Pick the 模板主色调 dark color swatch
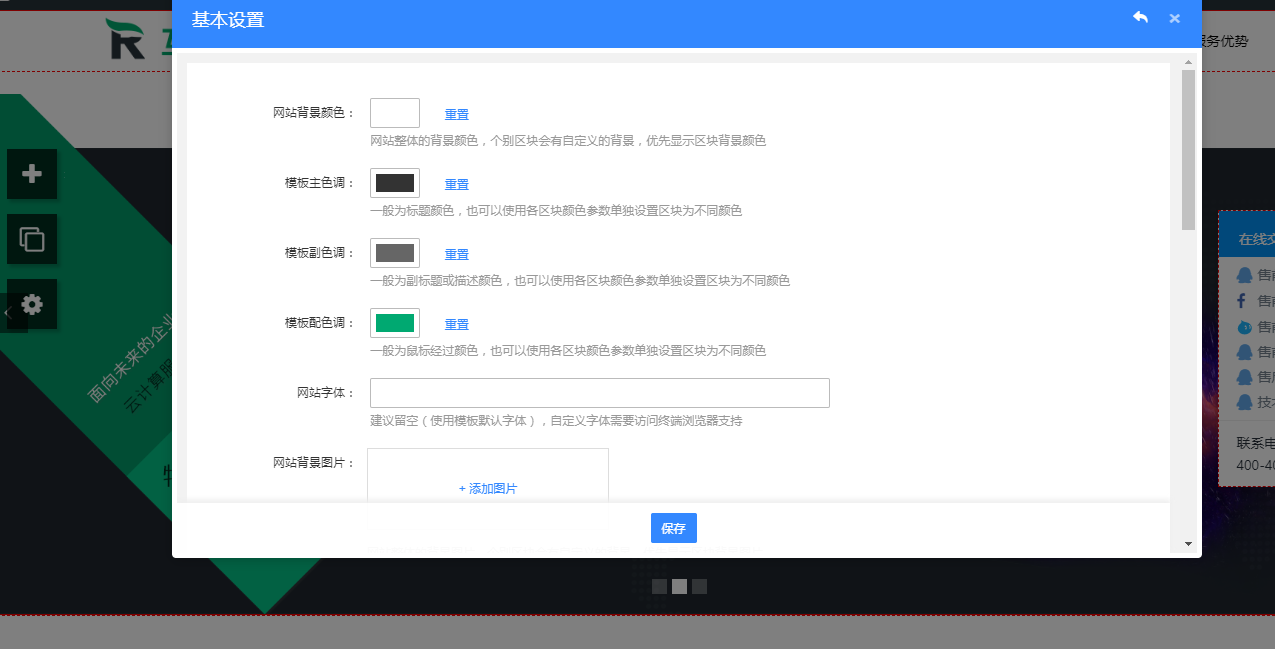1275x649 pixels. tap(395, 183)
